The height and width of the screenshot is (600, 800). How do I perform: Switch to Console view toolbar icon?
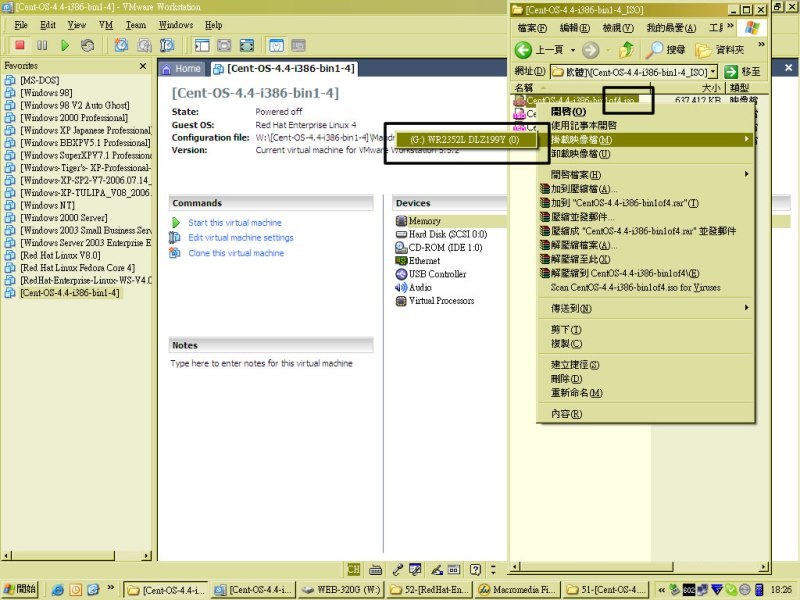click(x=298, y=45)
